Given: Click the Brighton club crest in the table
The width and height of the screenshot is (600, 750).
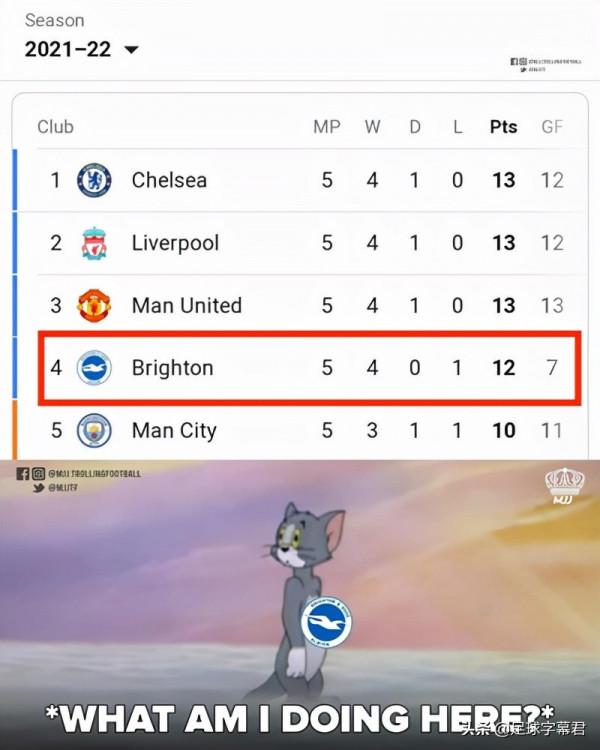Looking at the screenshot, I should [94, 368].
